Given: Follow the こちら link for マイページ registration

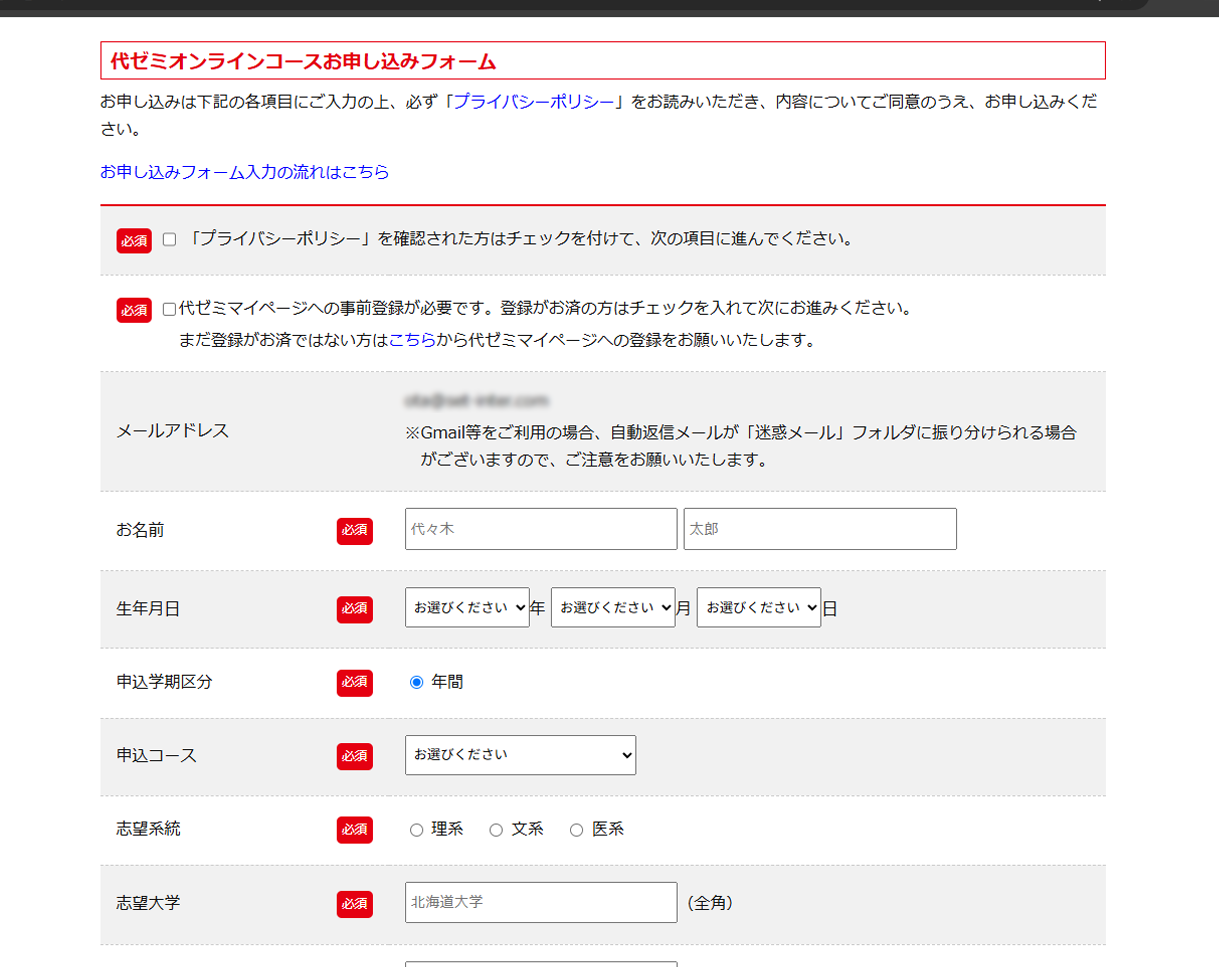Looking at the screenshot, I should (412, 340).
